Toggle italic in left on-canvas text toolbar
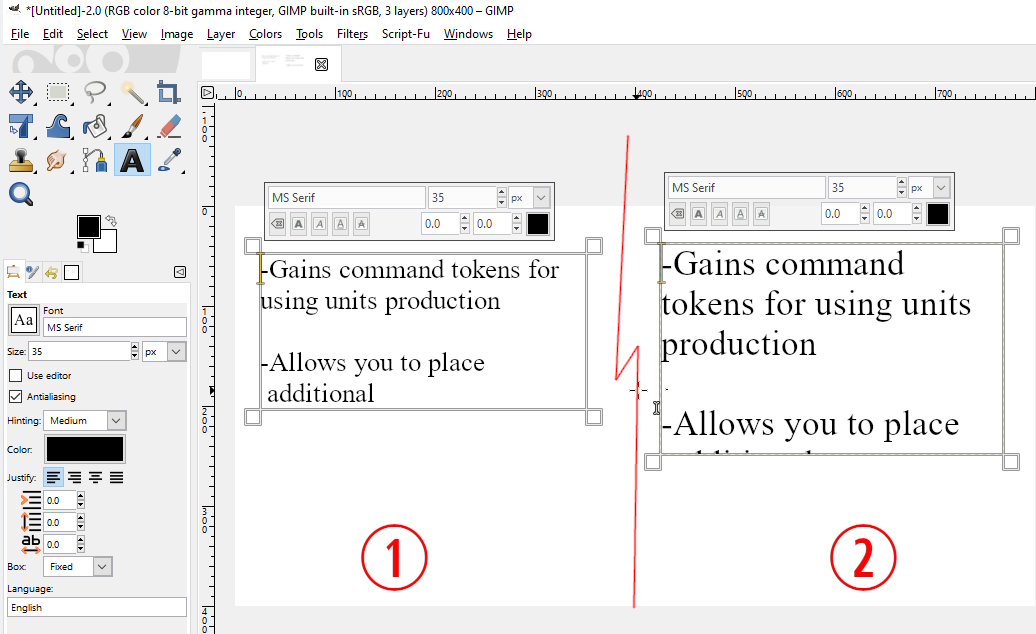This screenshot has width=1036, height=634. (x=320, y=224)
